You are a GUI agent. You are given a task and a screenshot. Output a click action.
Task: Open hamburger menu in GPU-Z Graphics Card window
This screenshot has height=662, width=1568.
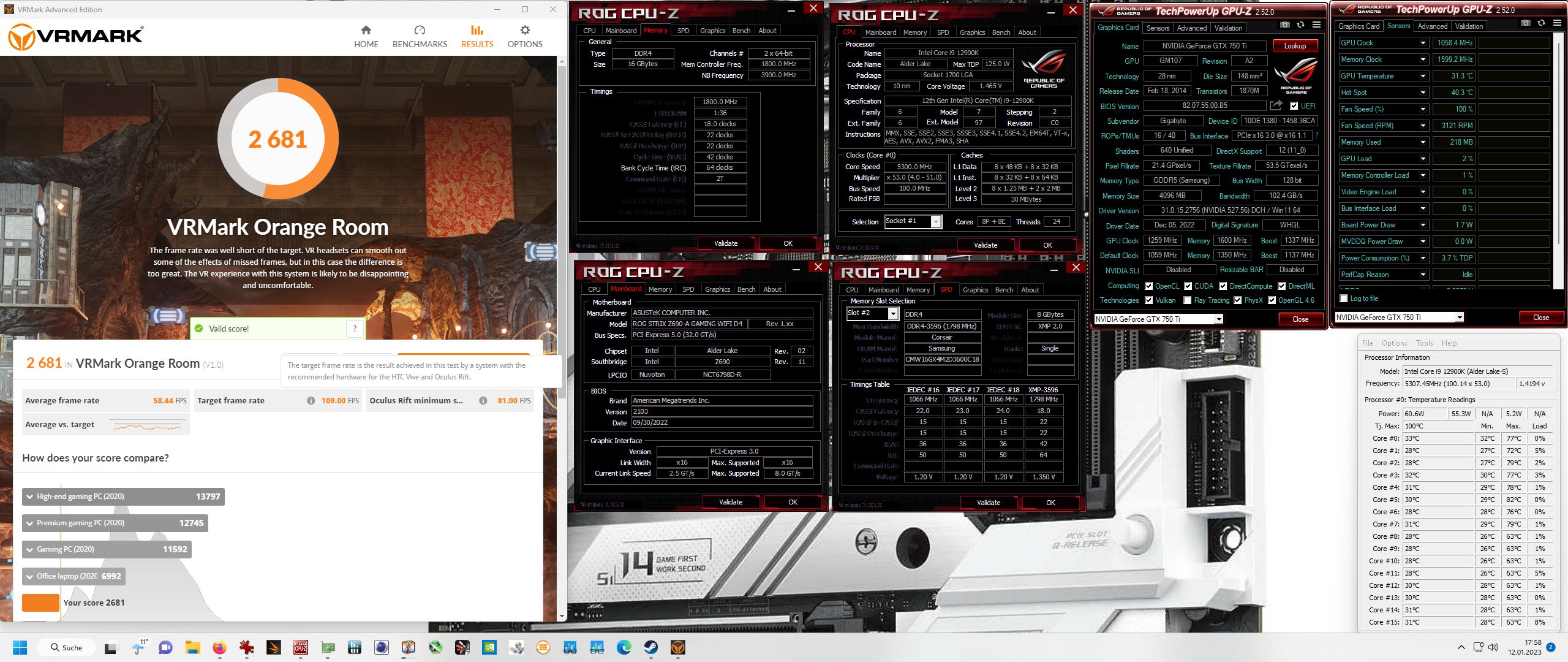[1316, 25]
